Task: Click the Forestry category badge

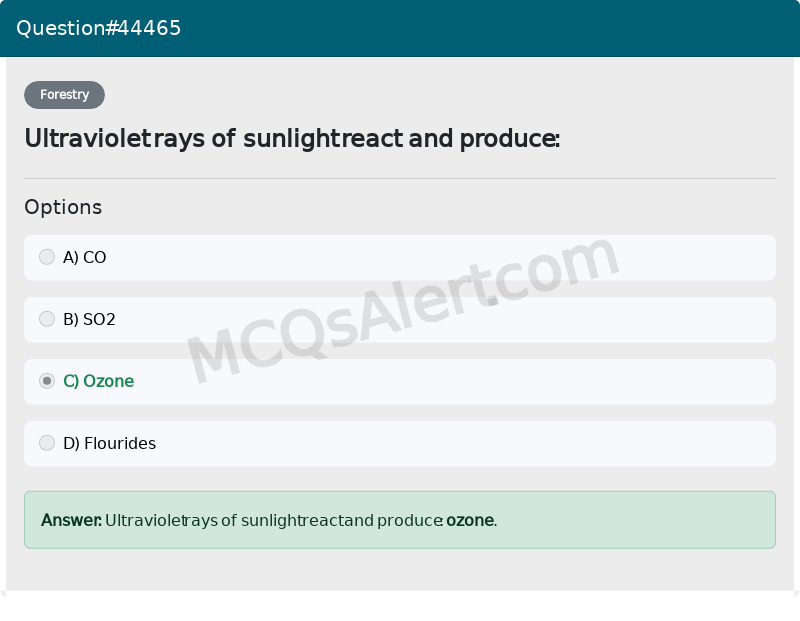Action: 64,95
